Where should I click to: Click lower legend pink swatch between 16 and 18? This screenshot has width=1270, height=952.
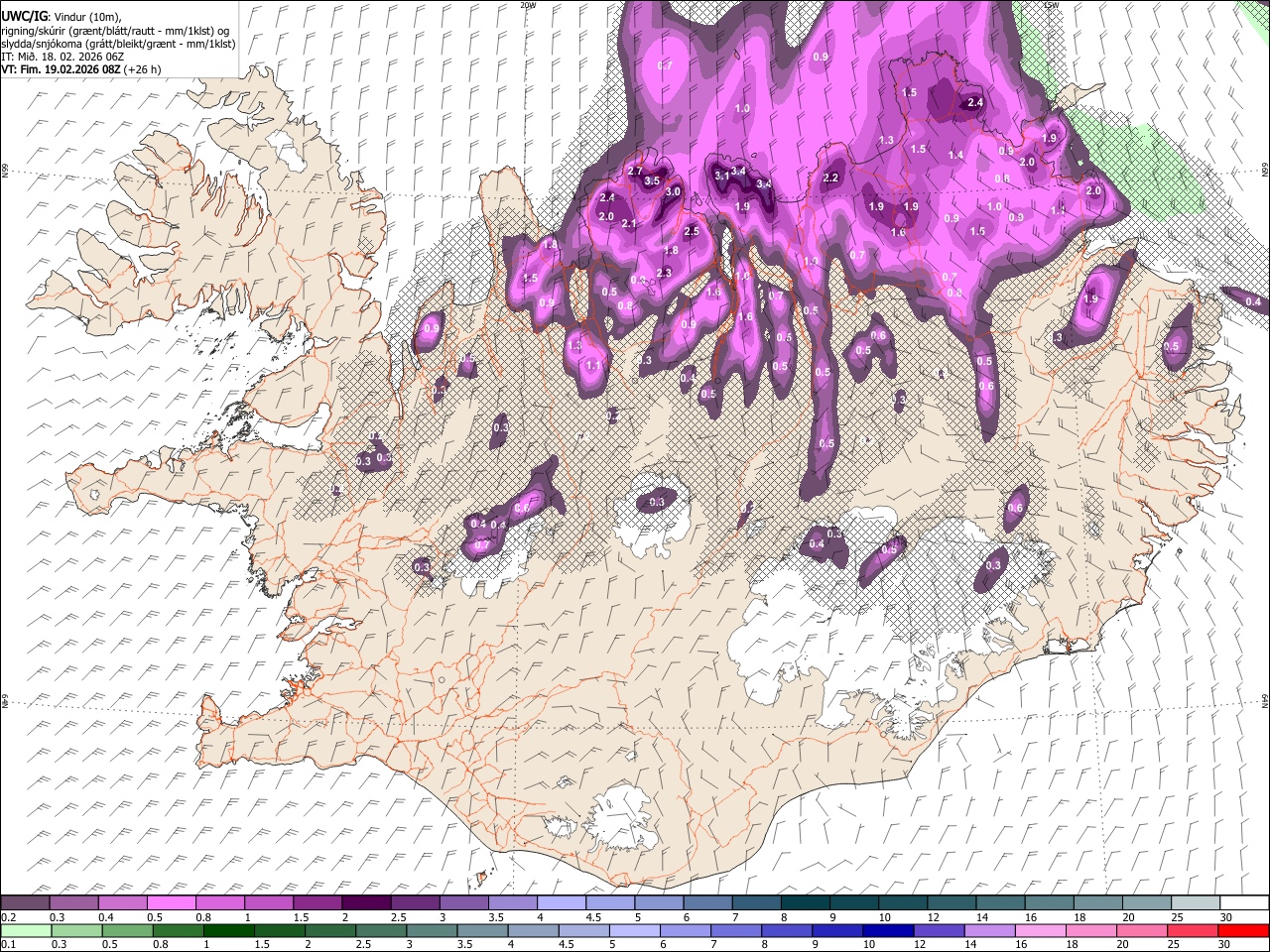pyautogui.click(x=1041, y=930)
